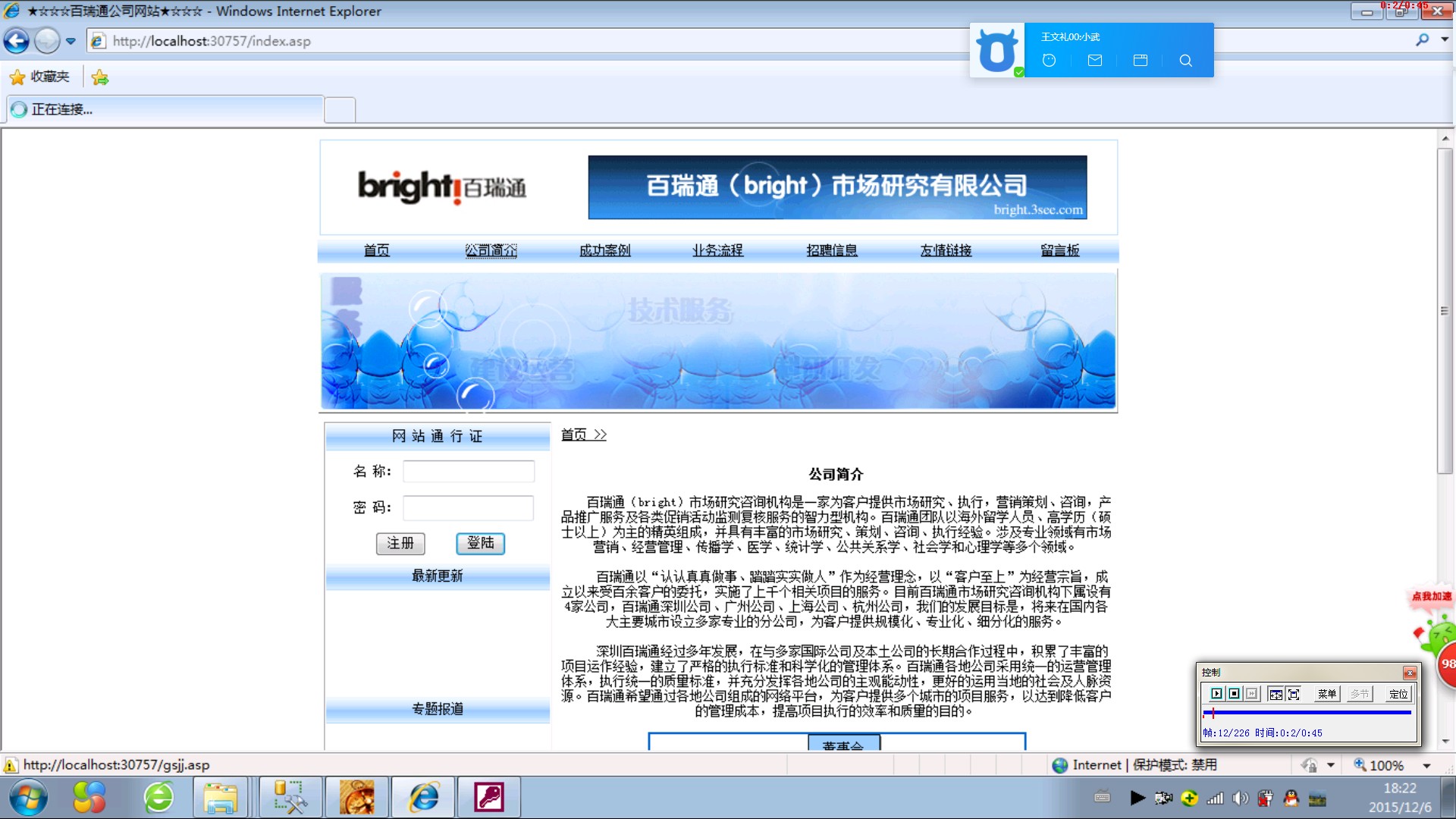Click the search magnifier icon
This screenshot has height=819, width=1456.
pyautogui.click(x=1422, y=39)
